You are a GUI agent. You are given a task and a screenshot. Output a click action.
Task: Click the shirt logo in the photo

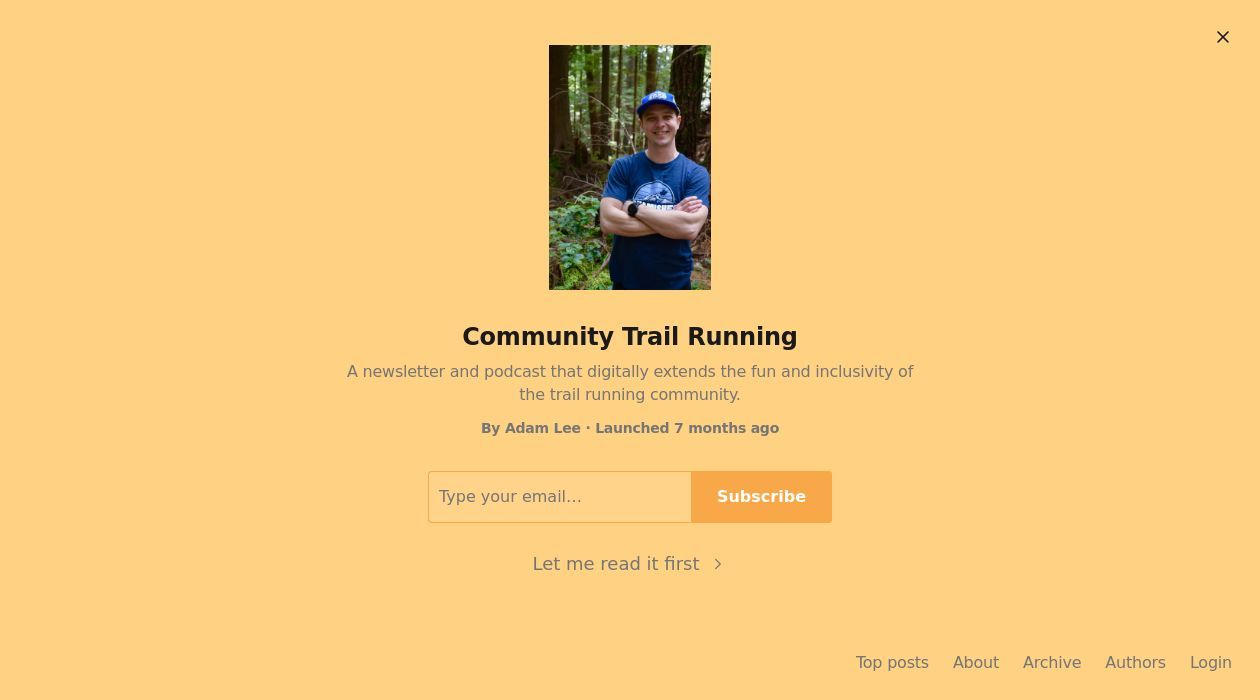pos(654,194)
